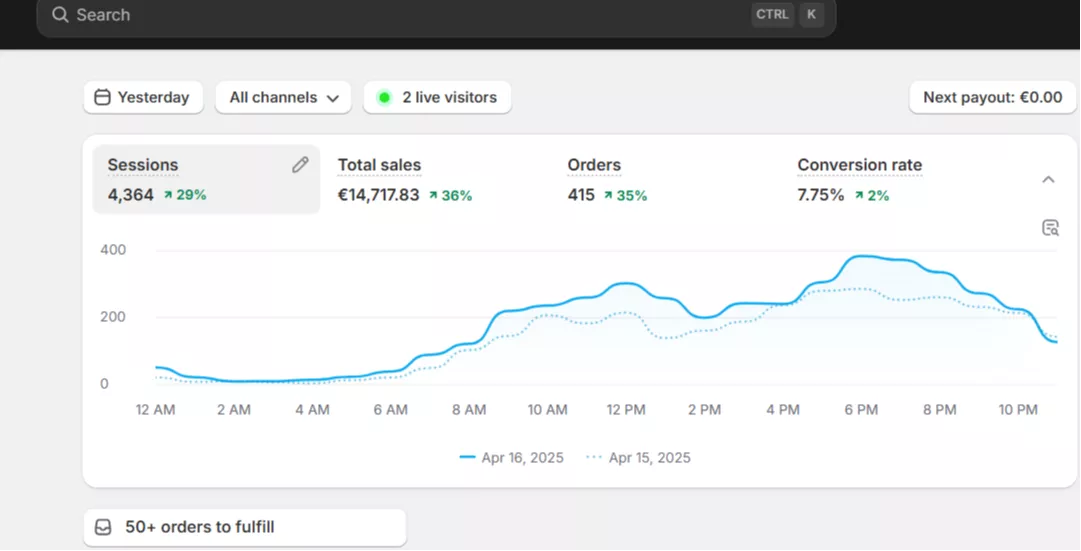
Task: Collapse the metrics chart with chevron
Action: click(1048, 180)
